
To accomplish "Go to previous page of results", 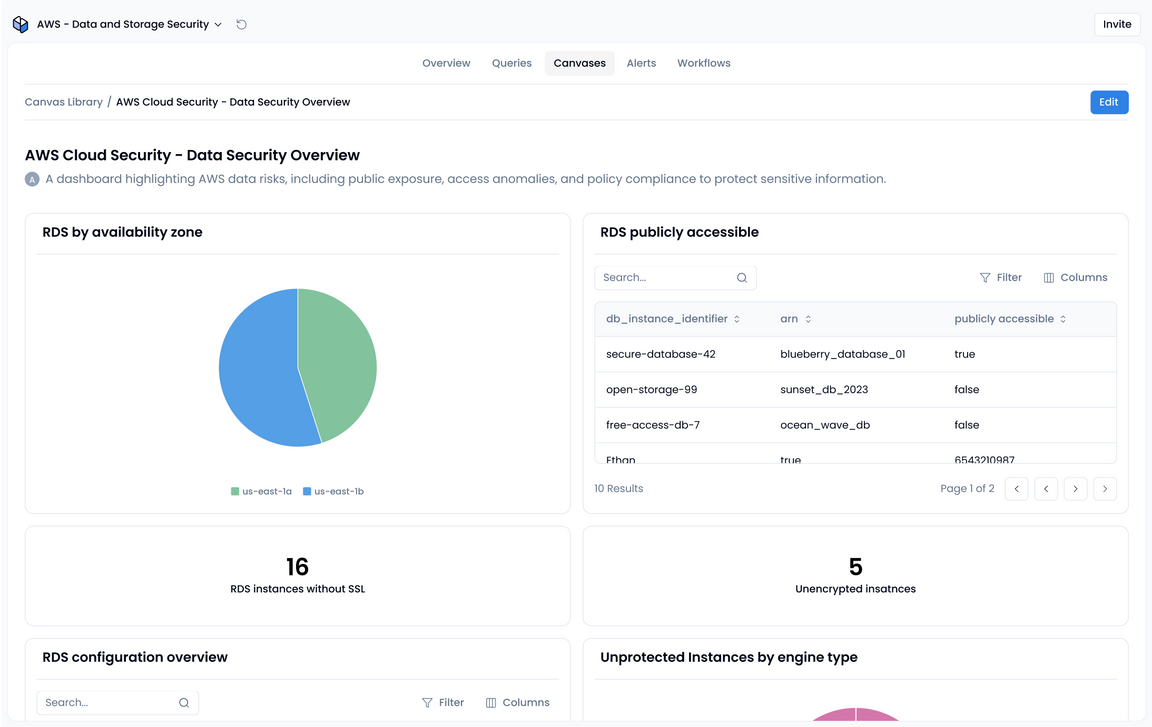I will click(1045, 489).
